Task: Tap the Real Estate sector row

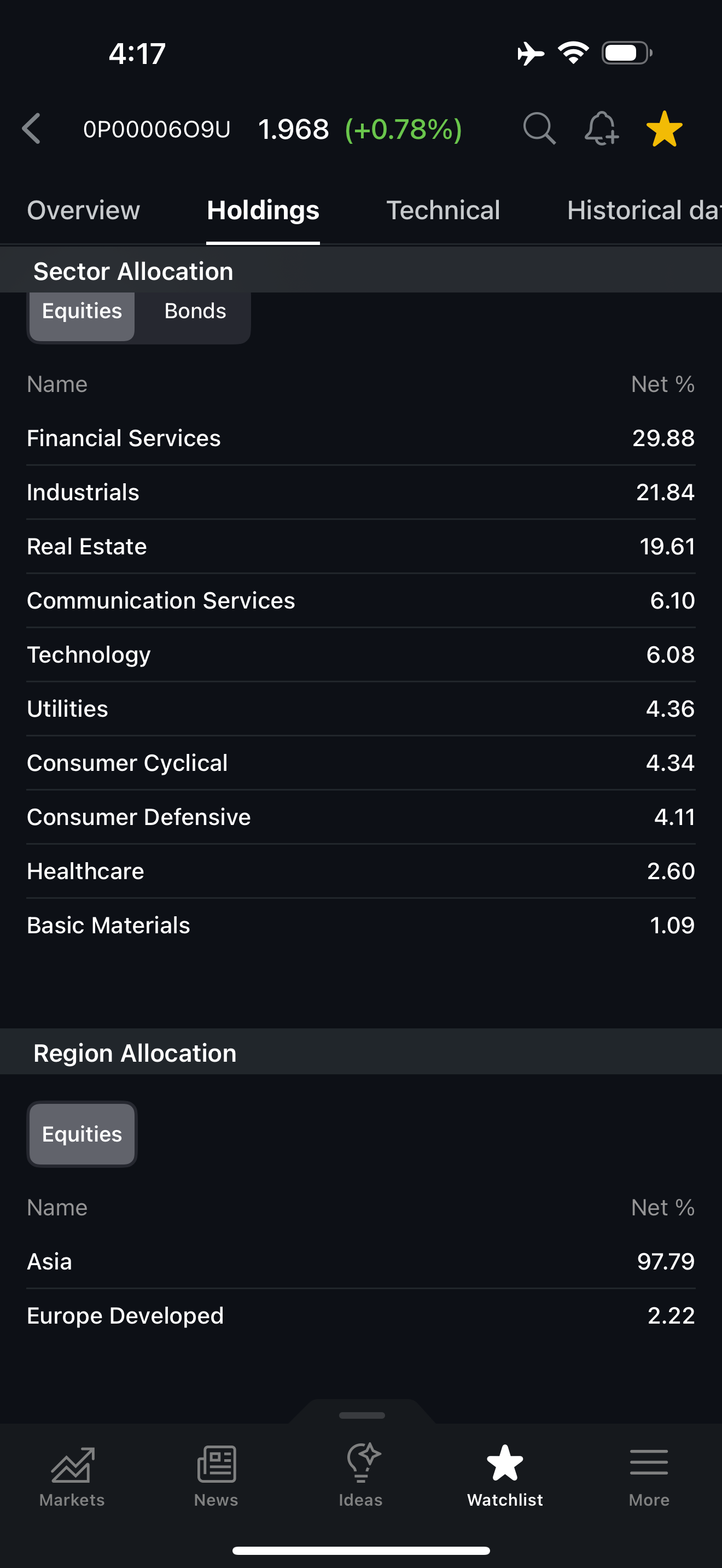Action: [x=361, y=547]
